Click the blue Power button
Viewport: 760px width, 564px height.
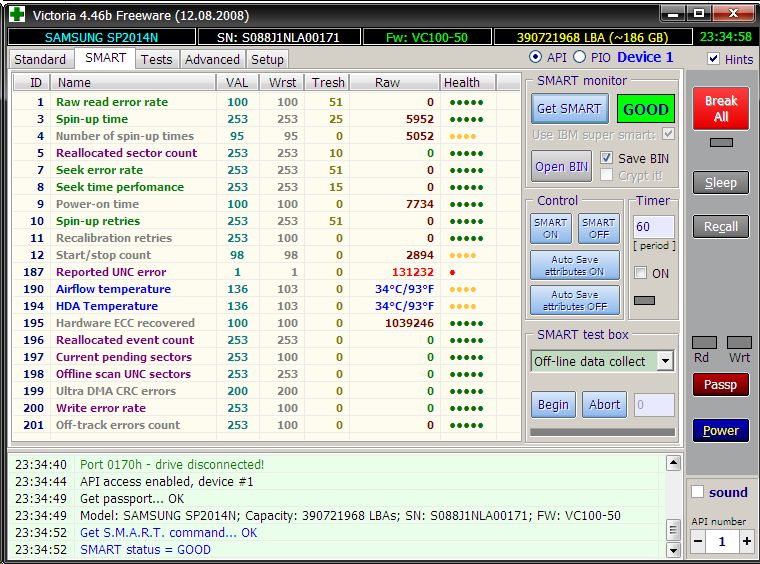(721, 430)
